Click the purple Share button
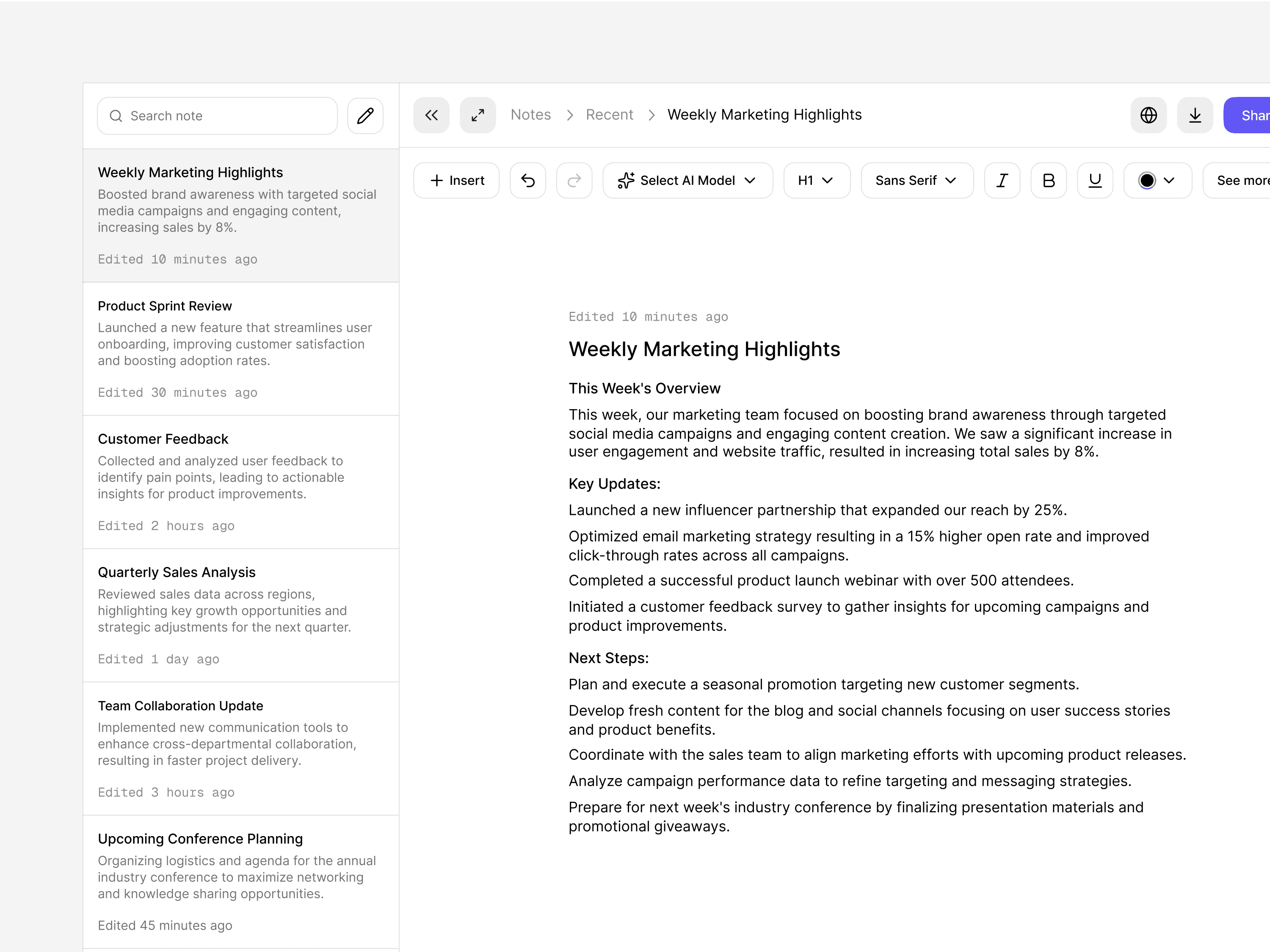1270x952 pixels. (1247, 115)
